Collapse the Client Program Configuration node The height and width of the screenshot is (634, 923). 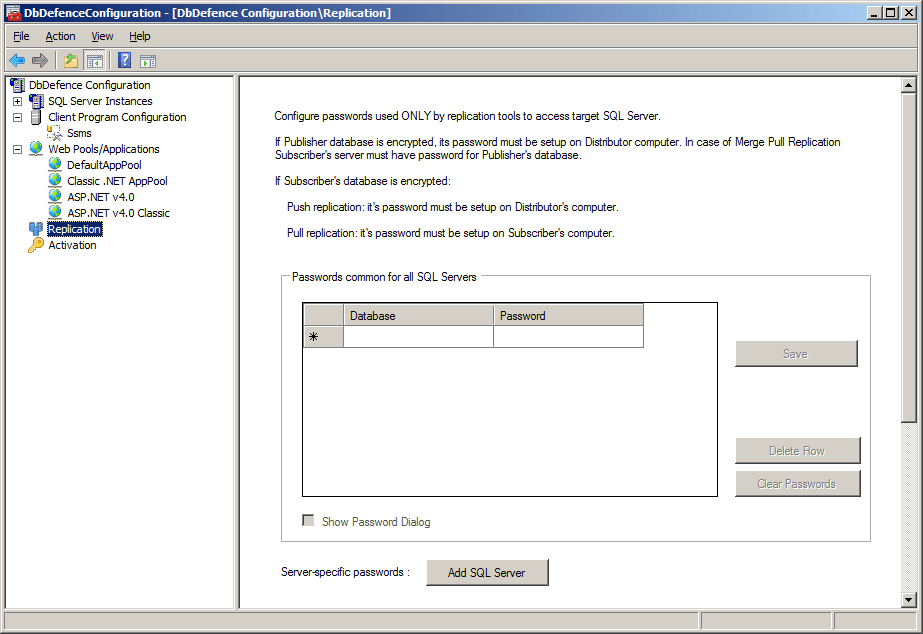17,117
